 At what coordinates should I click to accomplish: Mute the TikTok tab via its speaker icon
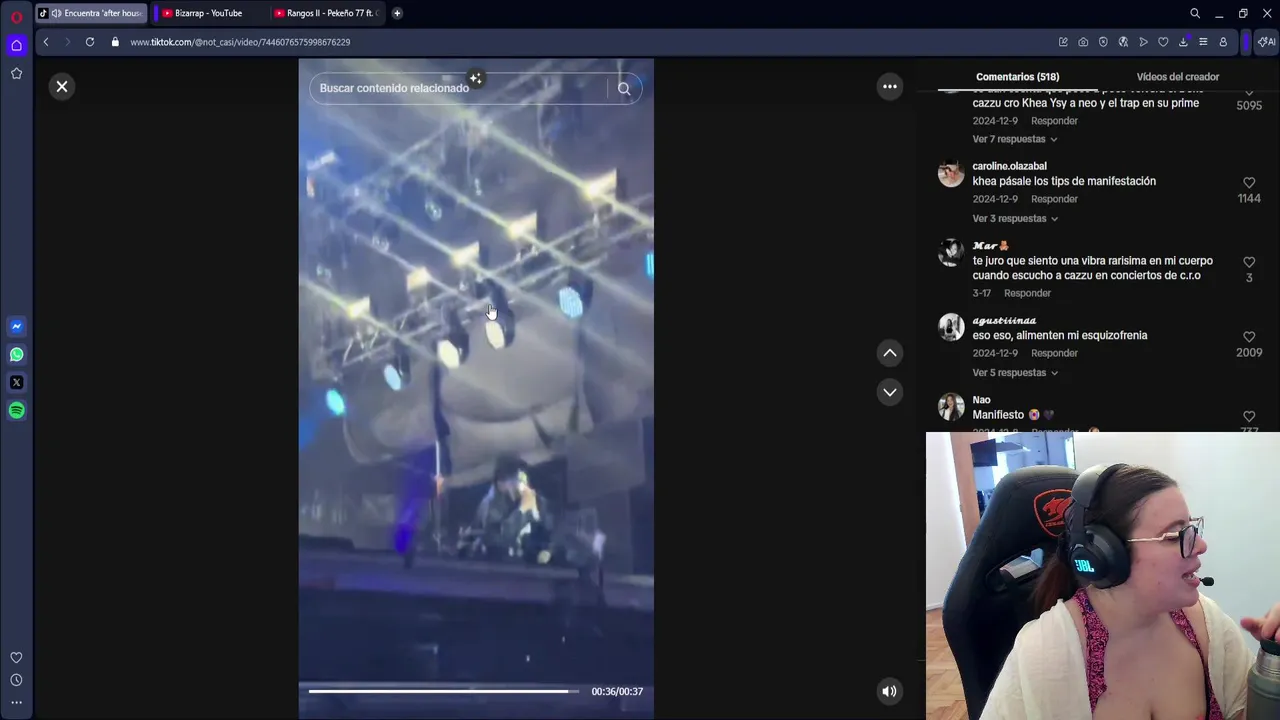[x=56, y=13]
